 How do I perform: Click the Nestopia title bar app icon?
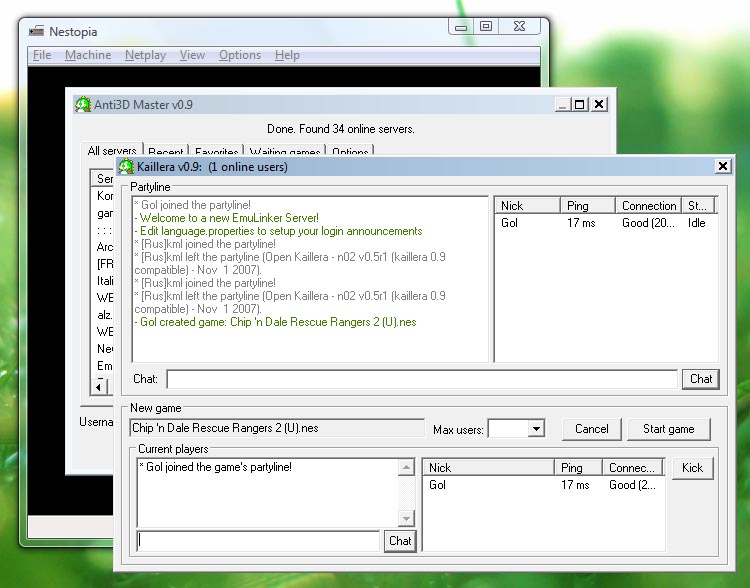(x=36, y=32)
